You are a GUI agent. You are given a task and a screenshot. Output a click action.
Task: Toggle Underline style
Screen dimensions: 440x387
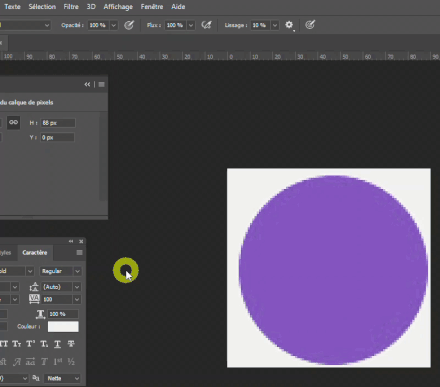pos(57,344)
